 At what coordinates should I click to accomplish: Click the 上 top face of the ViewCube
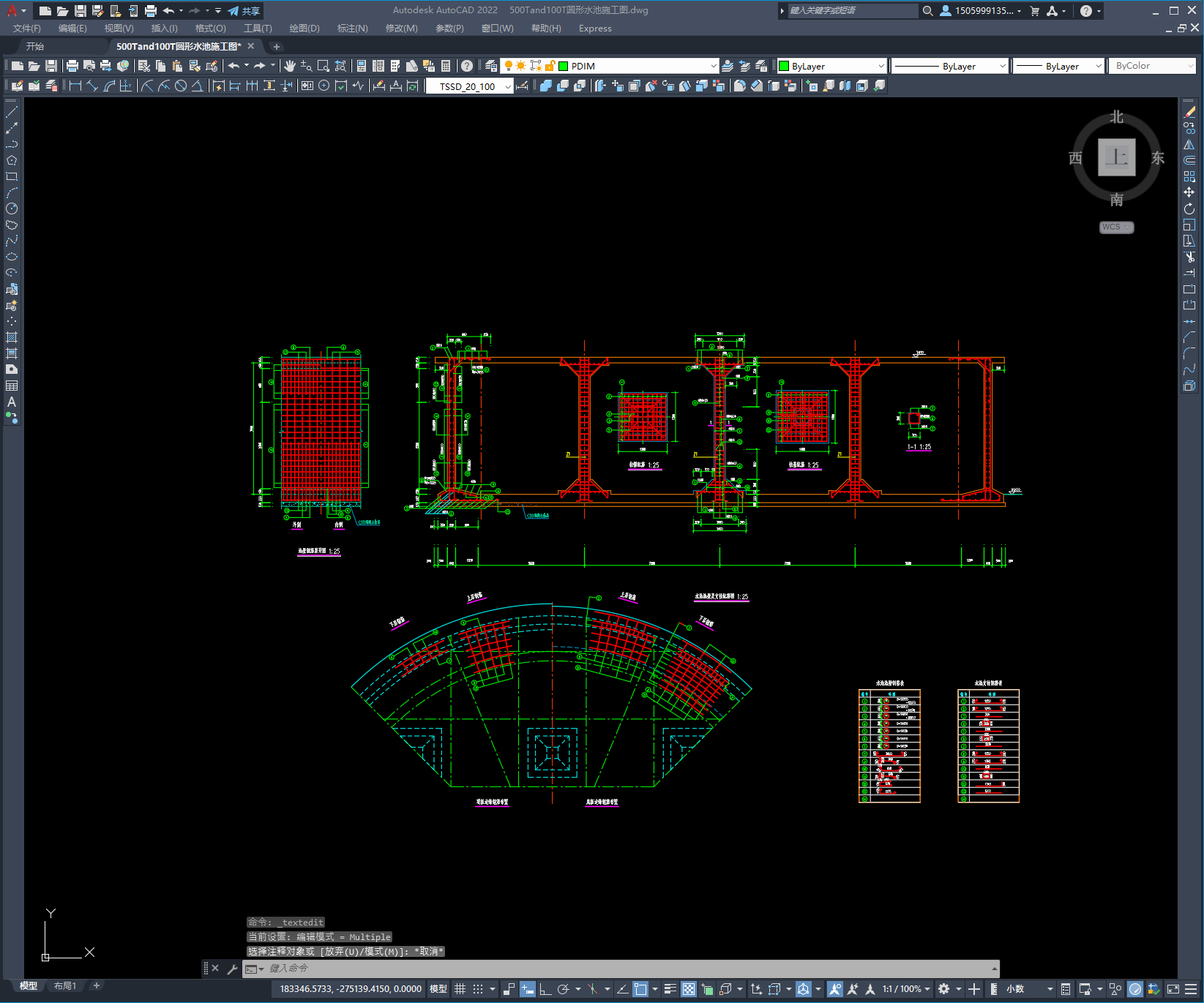pyautogui.click(x=1117, y=157)
